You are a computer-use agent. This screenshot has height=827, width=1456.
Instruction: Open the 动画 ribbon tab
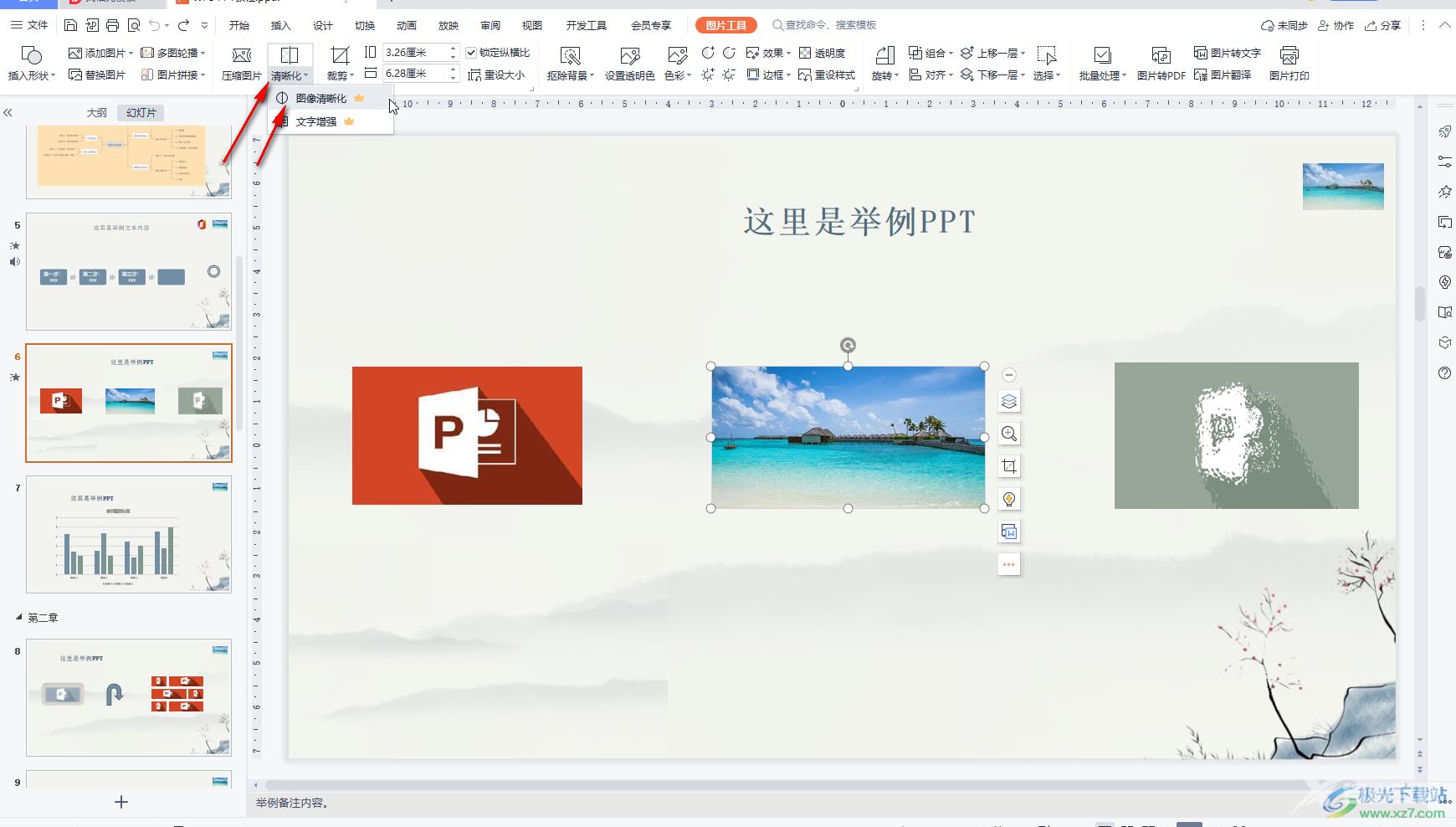click(407, 25)
